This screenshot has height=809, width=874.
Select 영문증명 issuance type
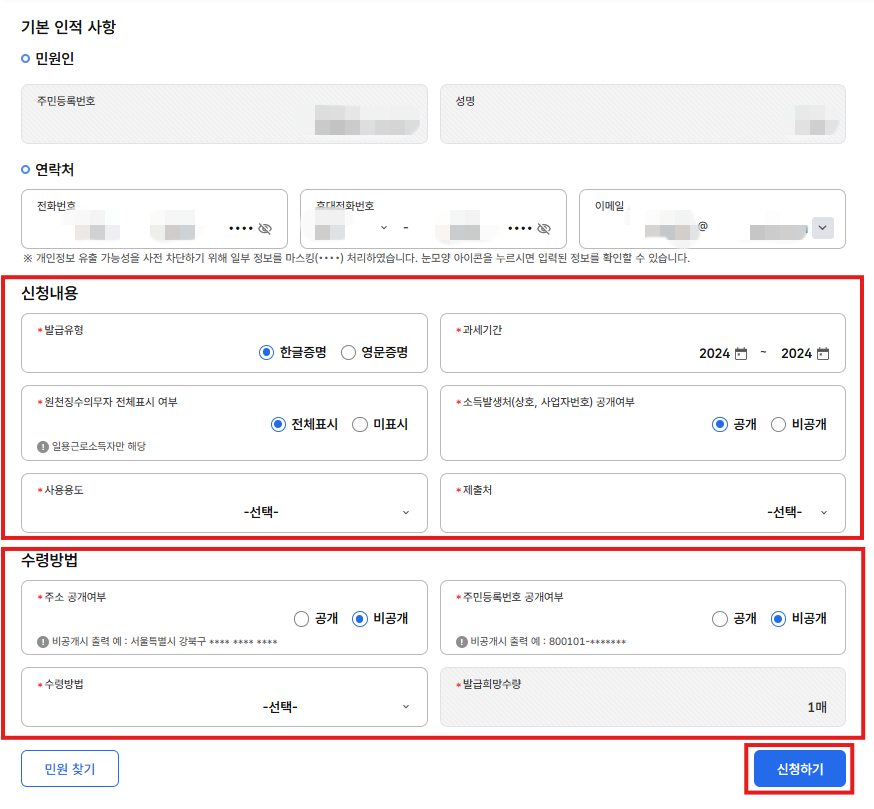click(x=349, y=353)
